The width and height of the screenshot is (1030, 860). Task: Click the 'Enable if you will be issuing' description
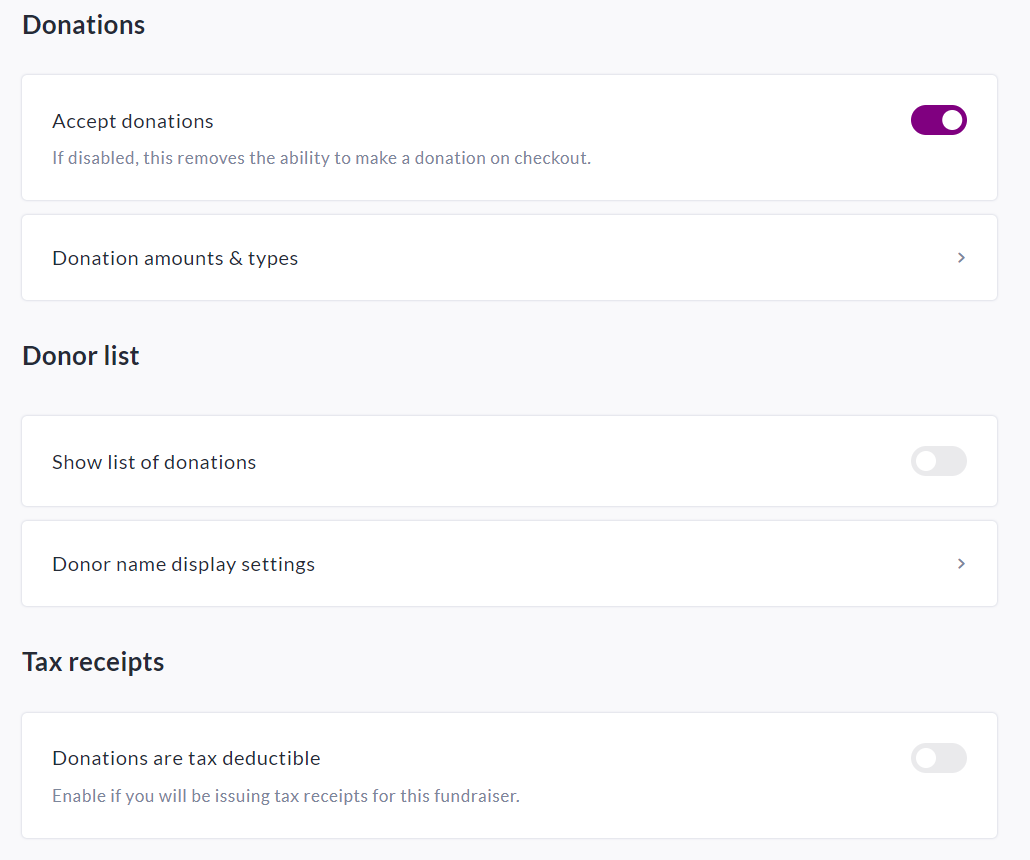pos(285,797)
